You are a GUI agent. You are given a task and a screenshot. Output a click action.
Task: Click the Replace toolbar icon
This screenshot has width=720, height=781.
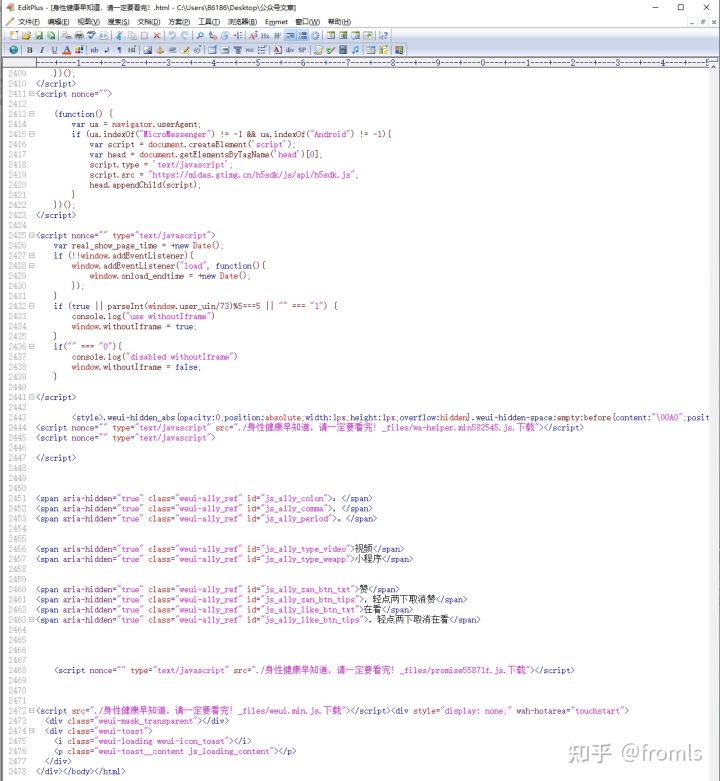tap(212, 35)
